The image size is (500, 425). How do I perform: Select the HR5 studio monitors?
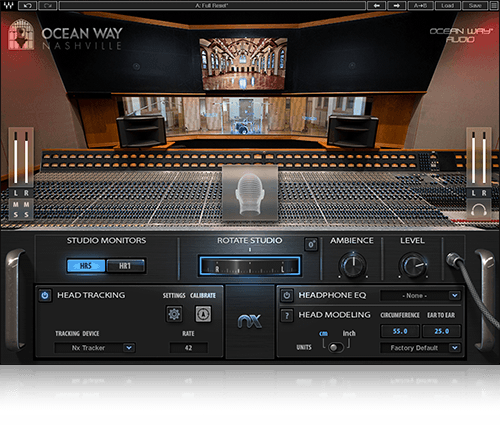click(86, 266)
